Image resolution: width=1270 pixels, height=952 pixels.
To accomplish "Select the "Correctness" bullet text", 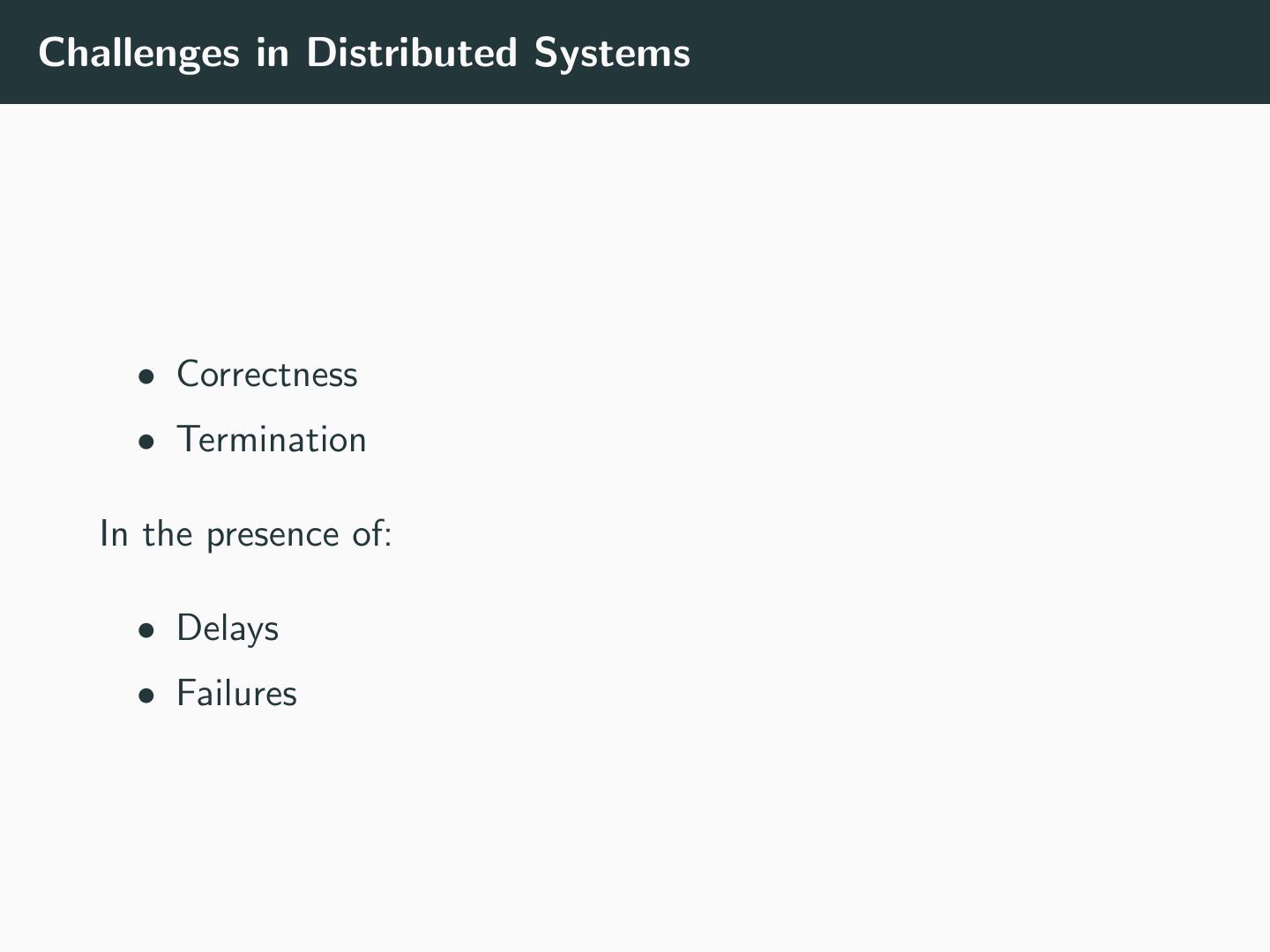I will (x=267, y=375).
